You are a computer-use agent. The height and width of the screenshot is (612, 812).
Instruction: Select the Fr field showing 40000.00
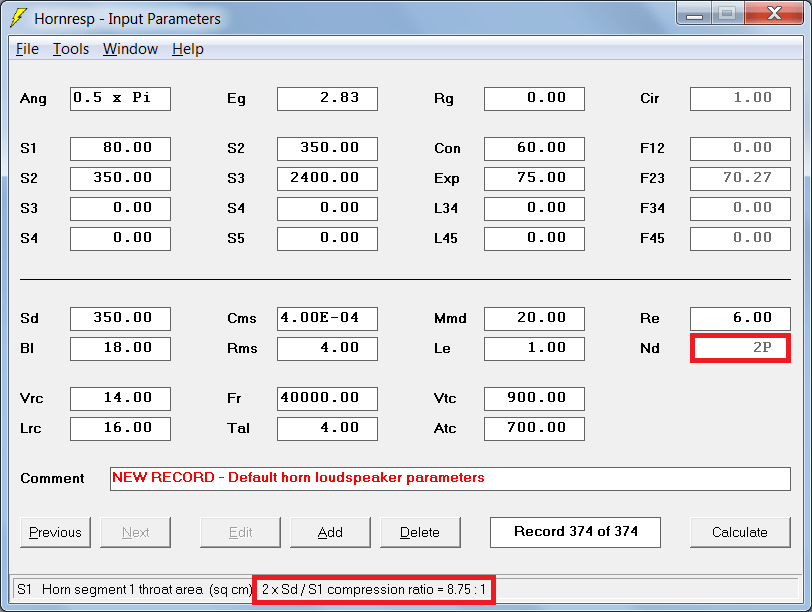coord(327,399)
